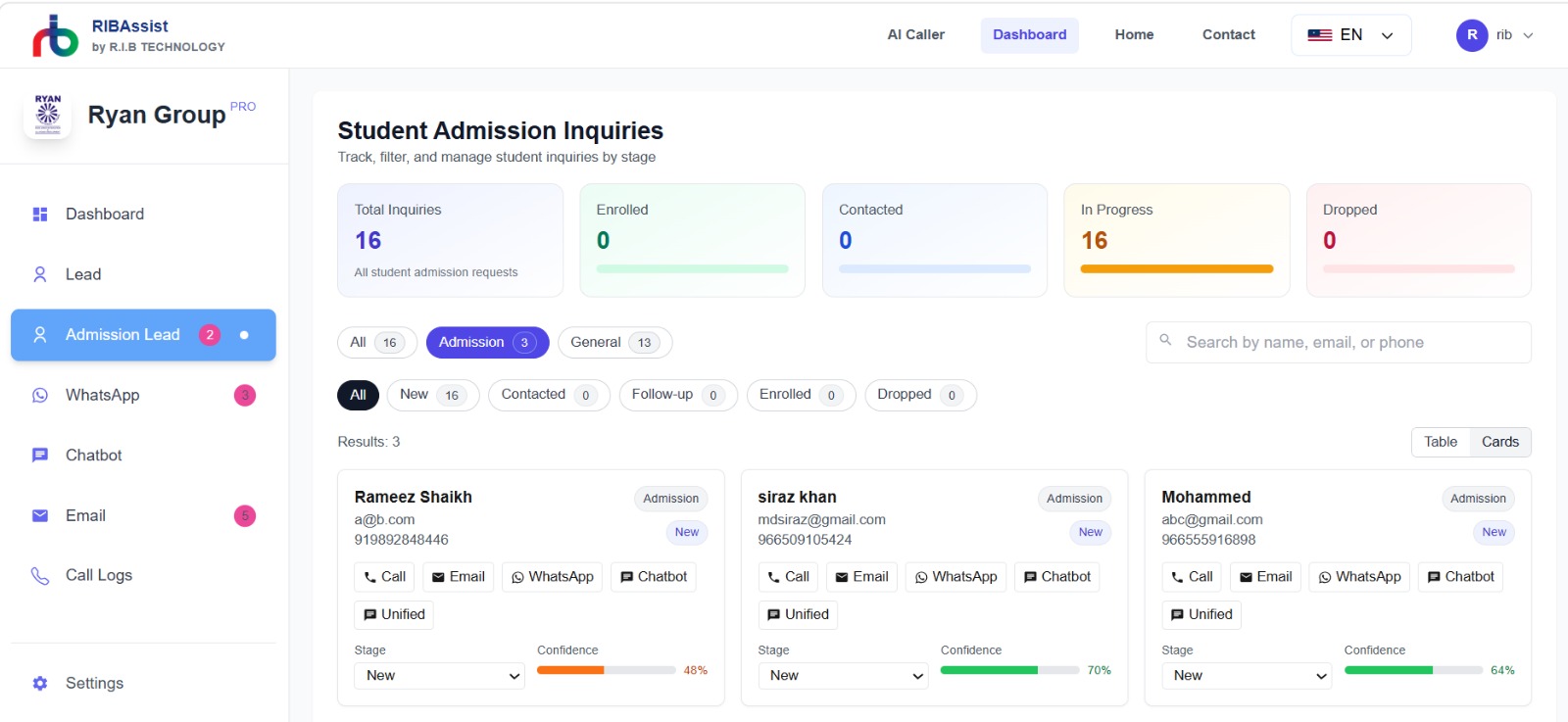Click Unified button on Mohammed's card

[x=1201, y=615]
